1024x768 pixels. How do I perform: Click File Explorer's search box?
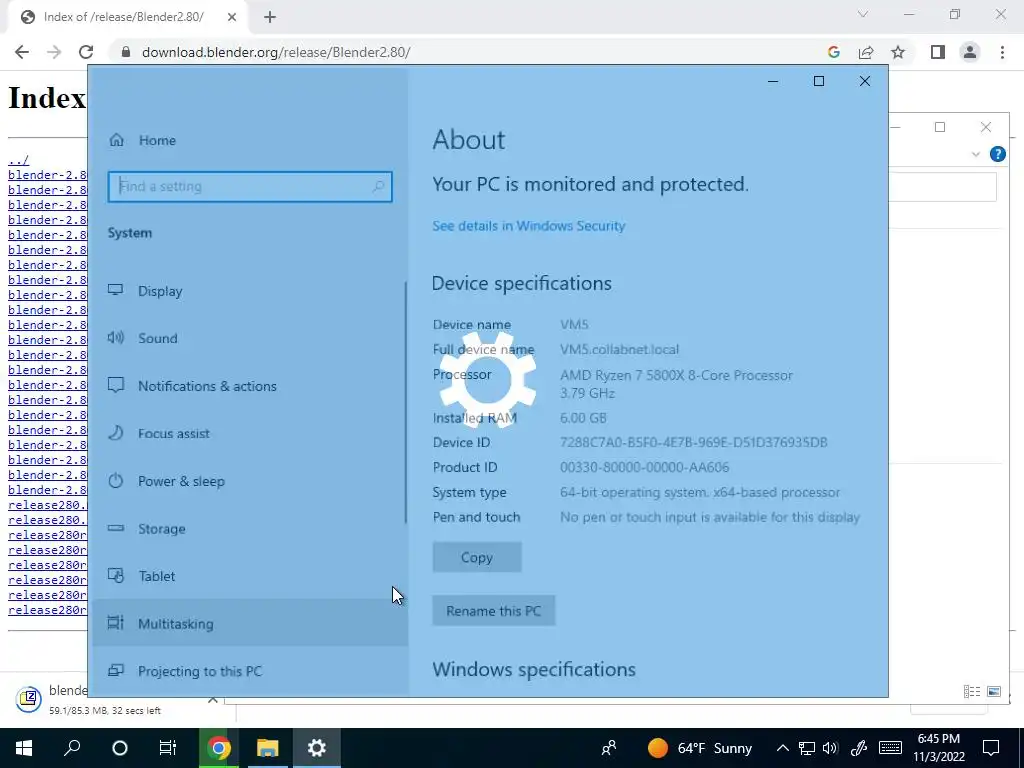942,187
